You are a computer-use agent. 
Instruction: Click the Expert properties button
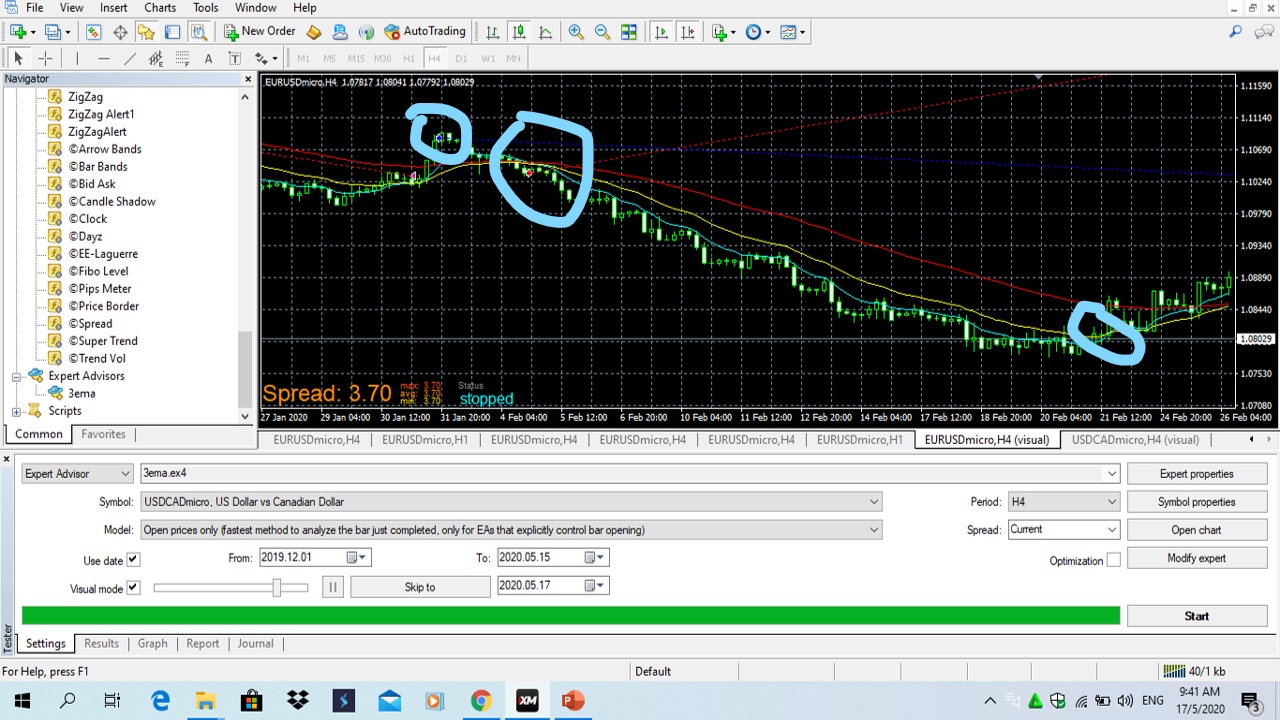tap(1196, 474)
